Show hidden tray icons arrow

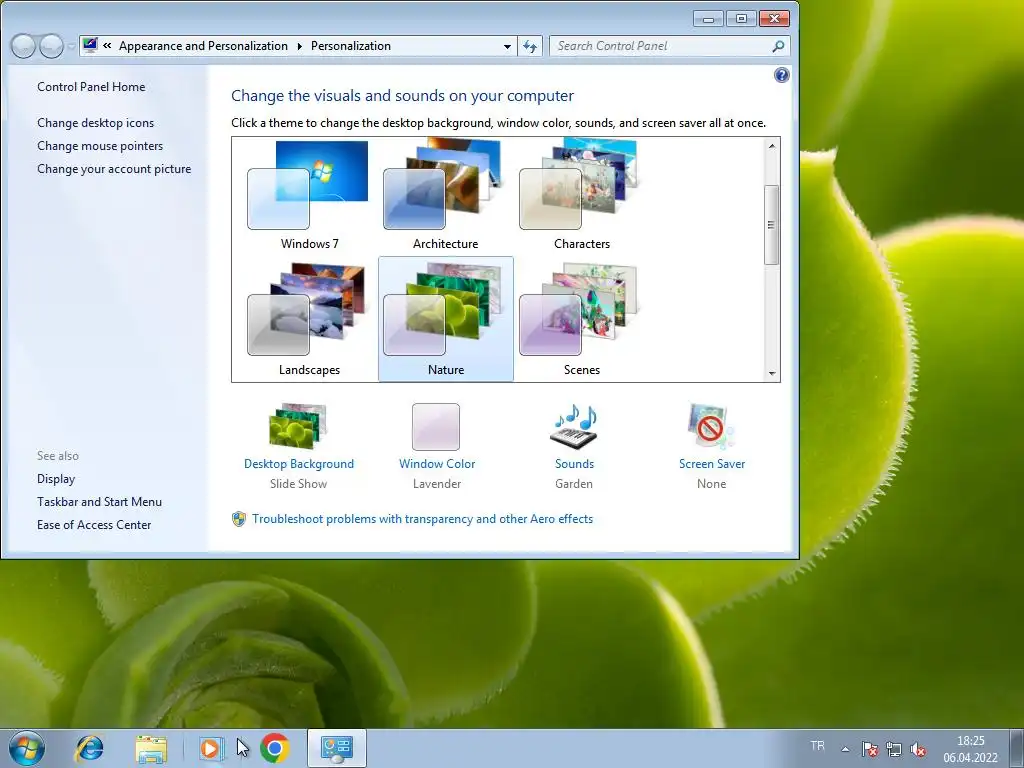point(845,749)
